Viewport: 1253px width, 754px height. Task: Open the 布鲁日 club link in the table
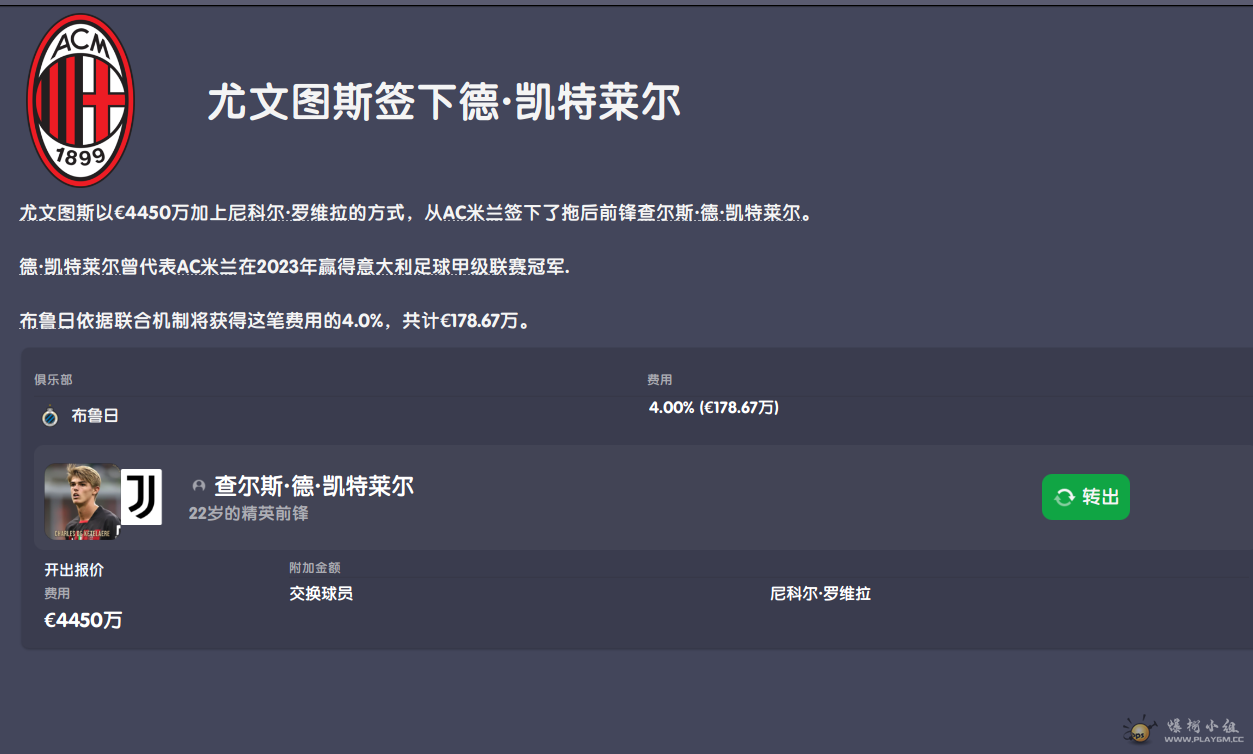[x=95, y=415]
